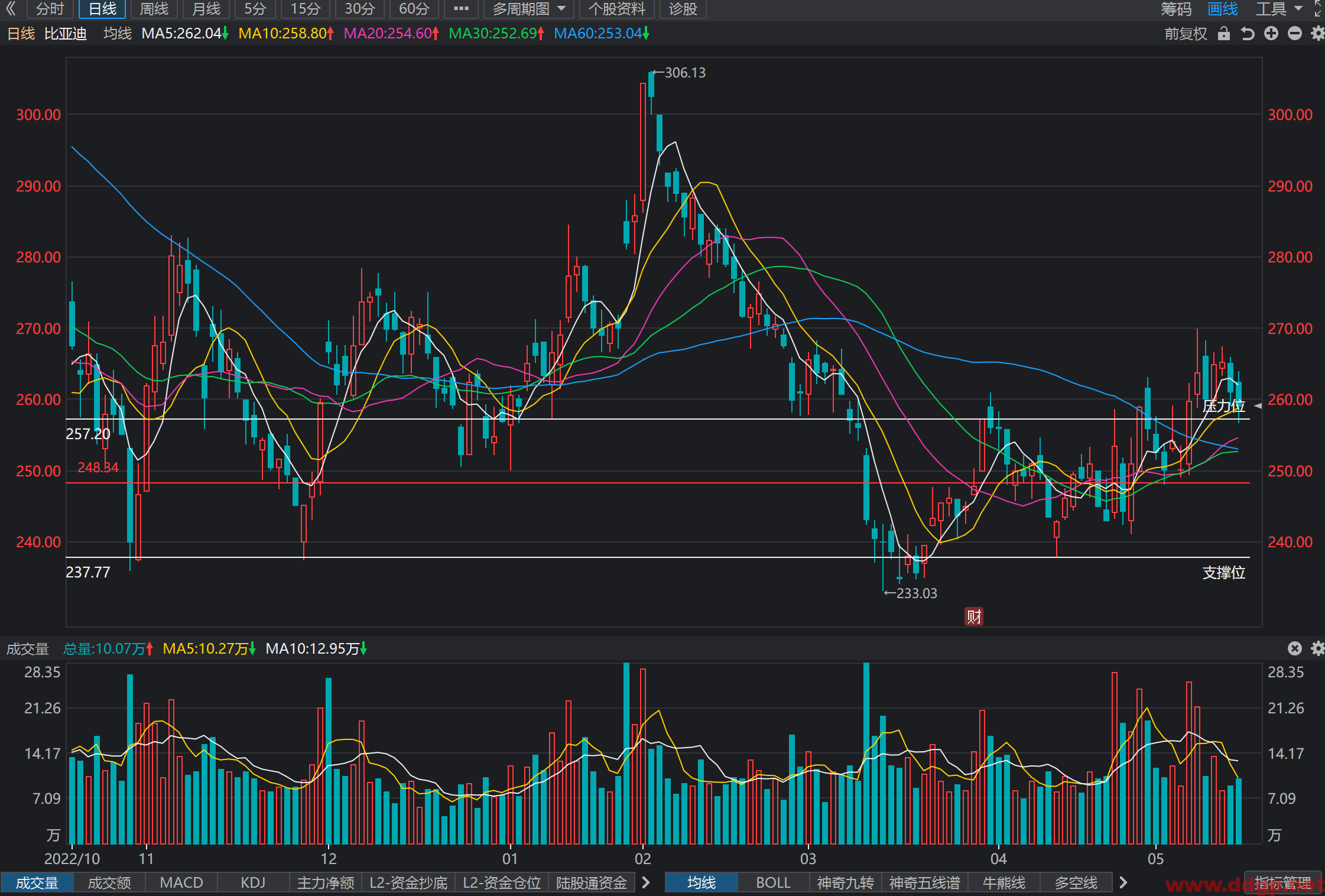Zoom in with the plus icon

[x=1271, y=34]
